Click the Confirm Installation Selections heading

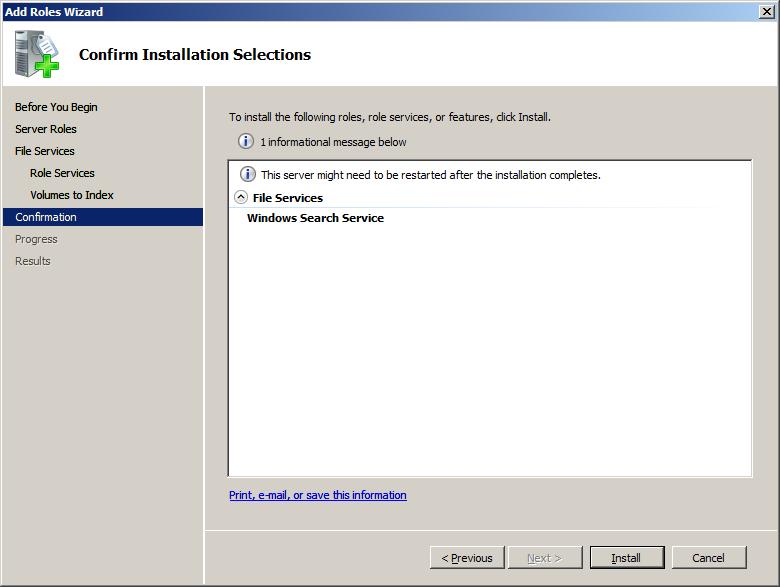point(195,54)
